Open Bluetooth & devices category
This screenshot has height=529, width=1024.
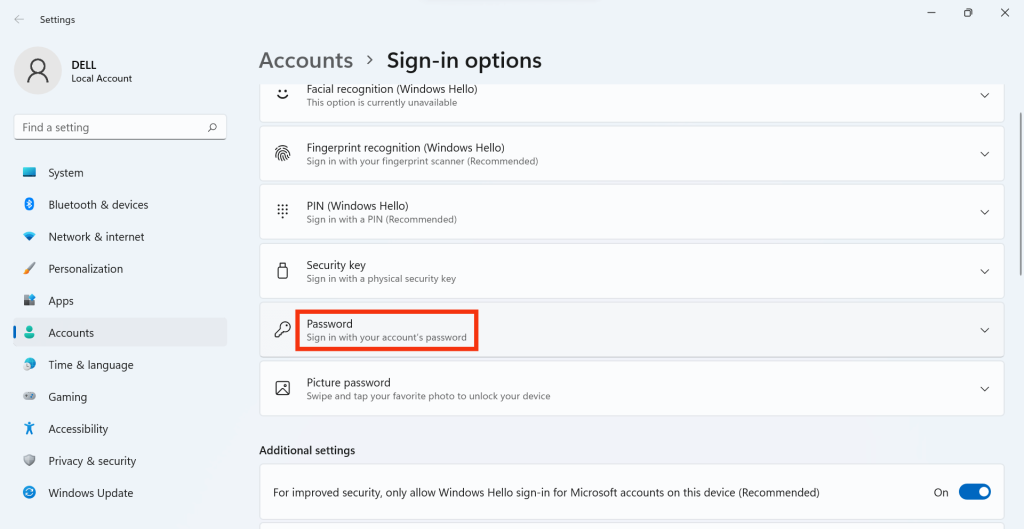coord(120,204)
